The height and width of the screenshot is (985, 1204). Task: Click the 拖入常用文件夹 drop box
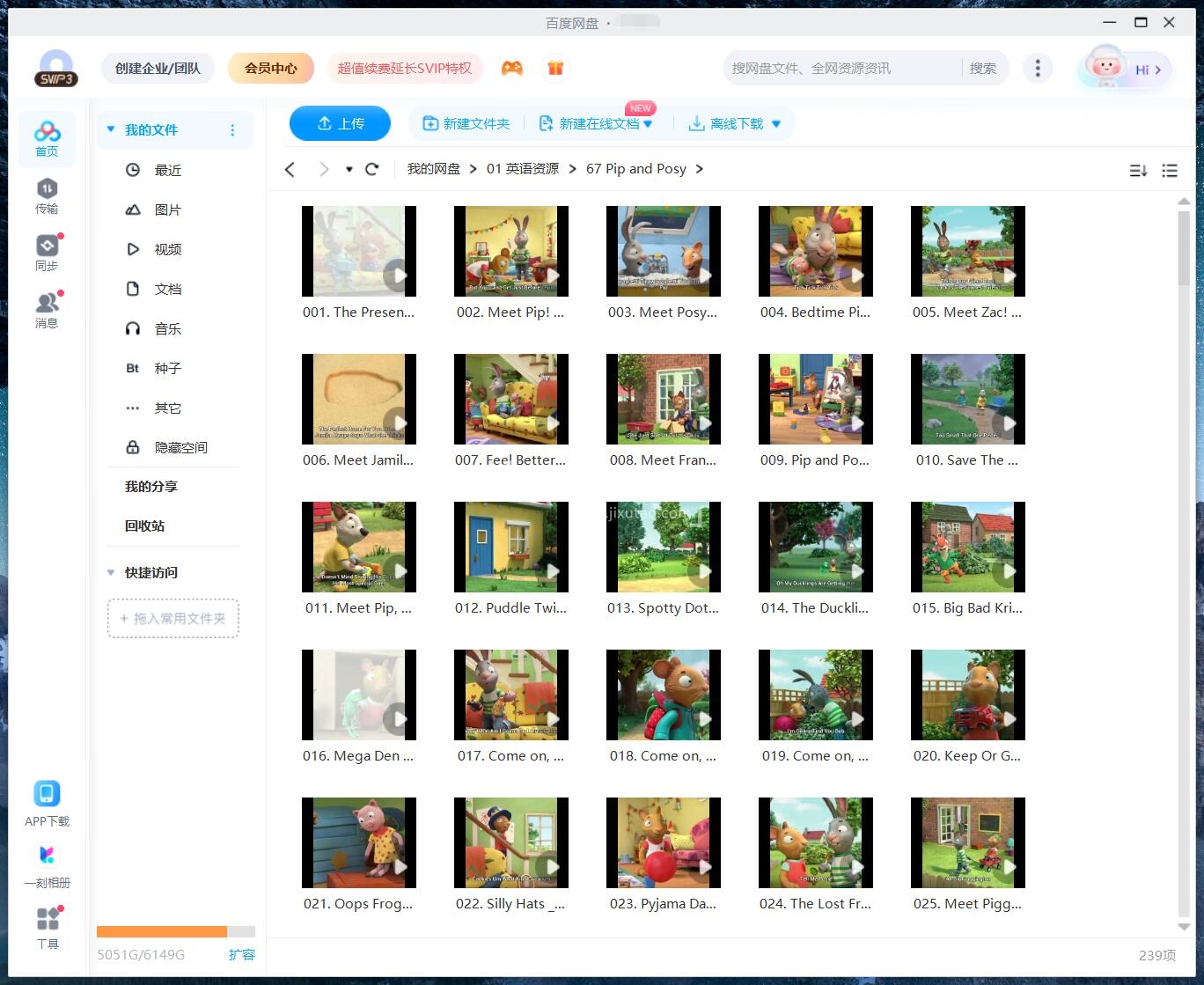click(x=173, y=619)
